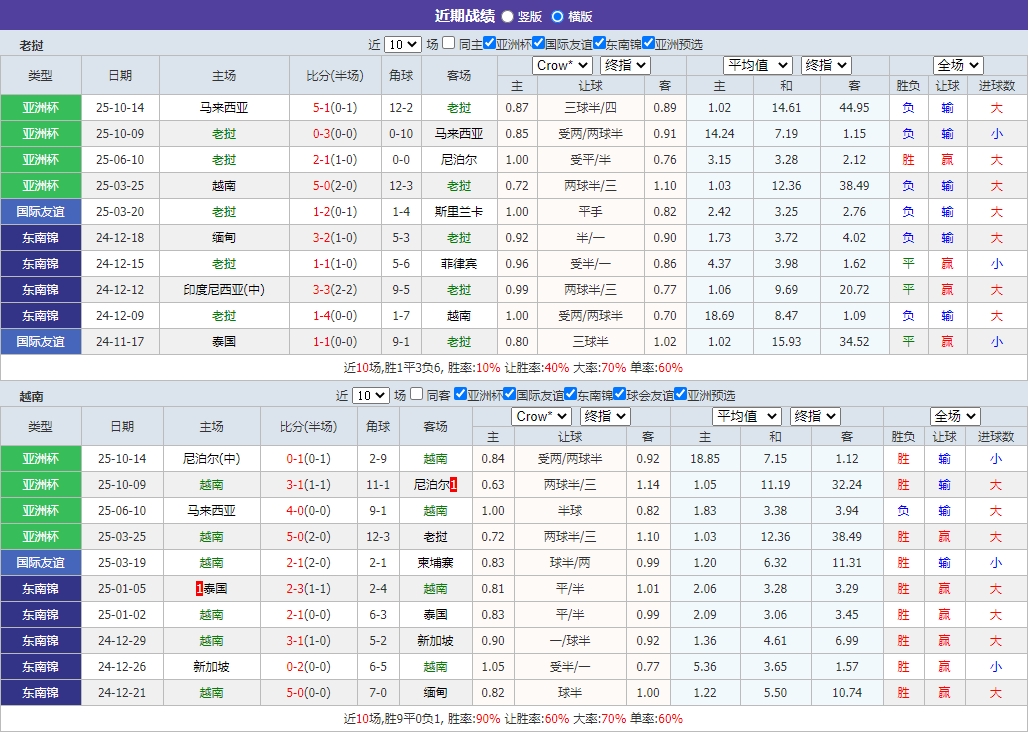Uncheck the 亚洲杯 filter in the Laos section

(x=487, y=44)
